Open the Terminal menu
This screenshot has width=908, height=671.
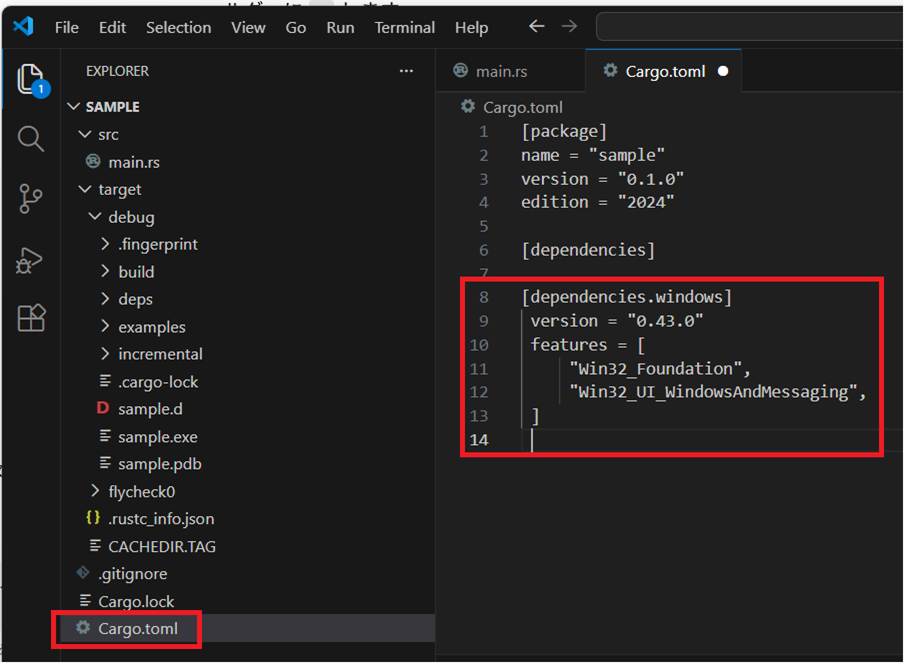point(404,27)
